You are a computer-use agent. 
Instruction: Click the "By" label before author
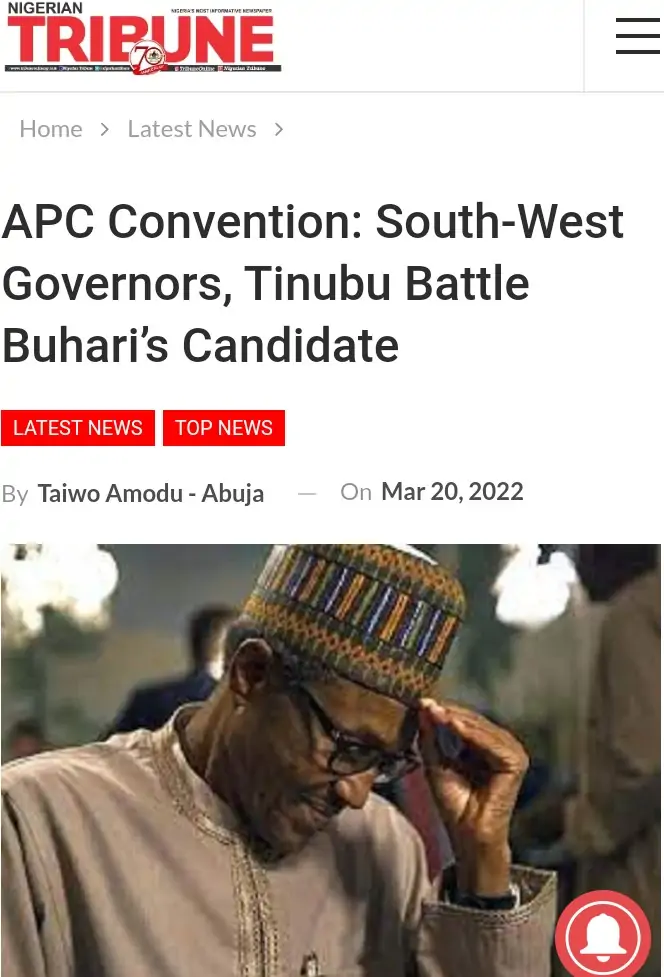[x=15, y=494]
